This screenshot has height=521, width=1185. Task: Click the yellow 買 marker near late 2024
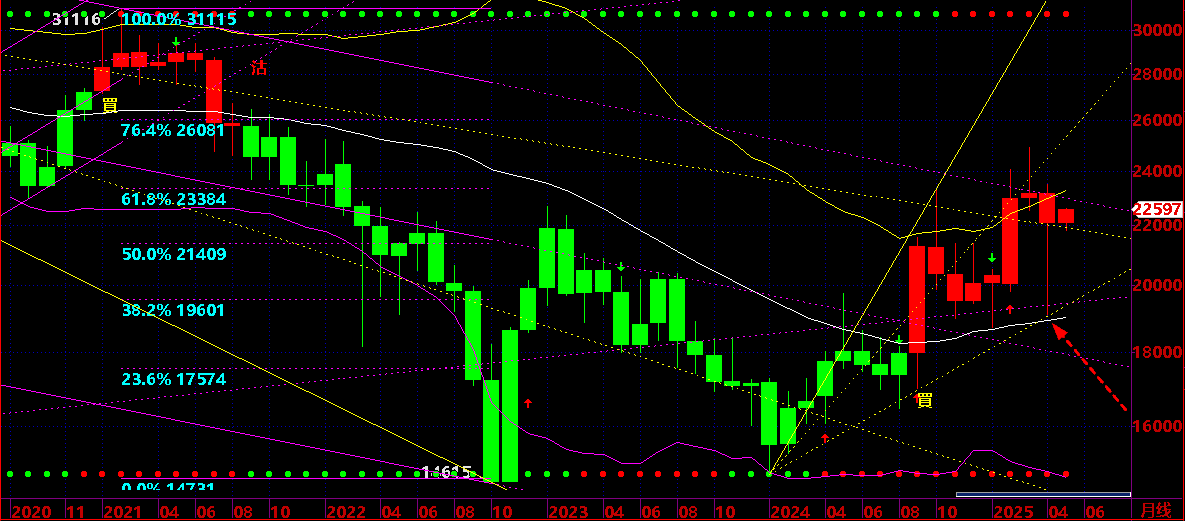click(924, 400)
